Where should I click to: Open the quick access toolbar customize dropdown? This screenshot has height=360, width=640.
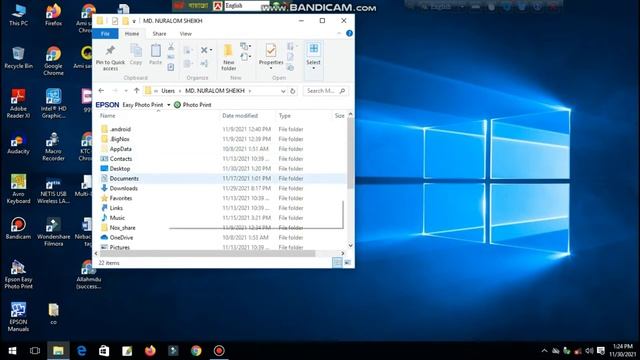point(134,21)
